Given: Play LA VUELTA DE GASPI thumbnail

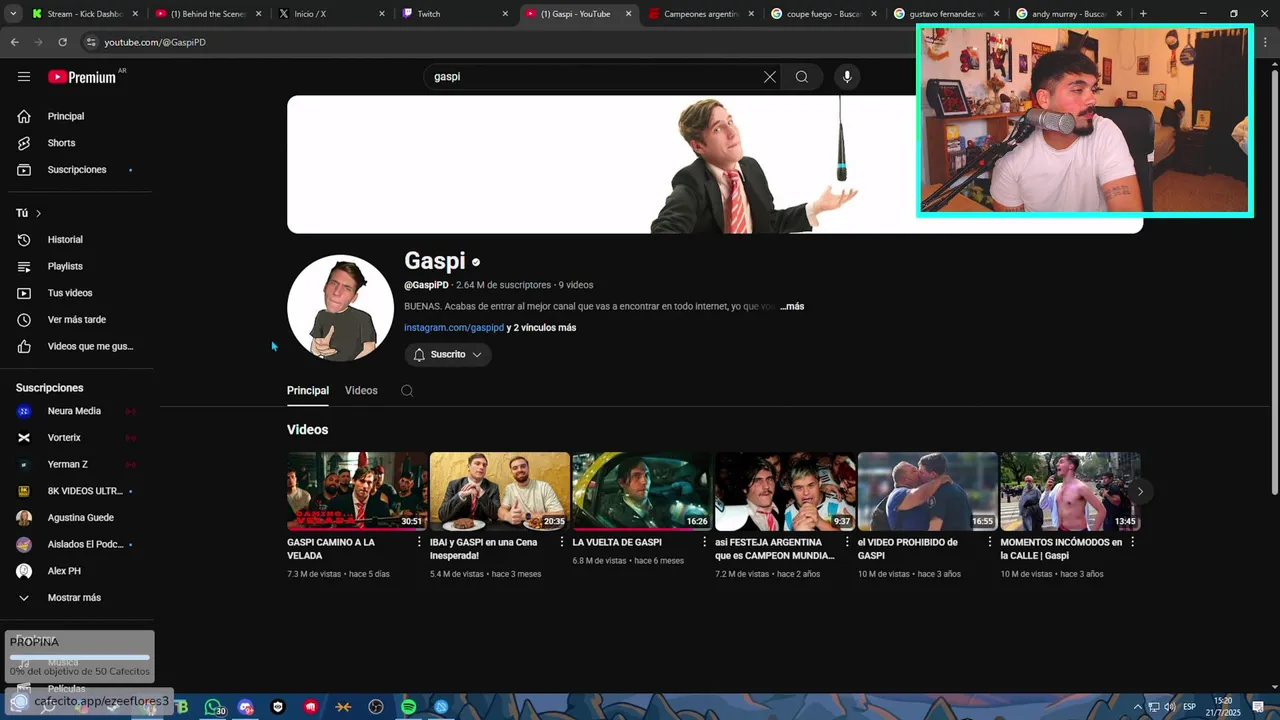Looking at the screenshot, I should point(642,491).
